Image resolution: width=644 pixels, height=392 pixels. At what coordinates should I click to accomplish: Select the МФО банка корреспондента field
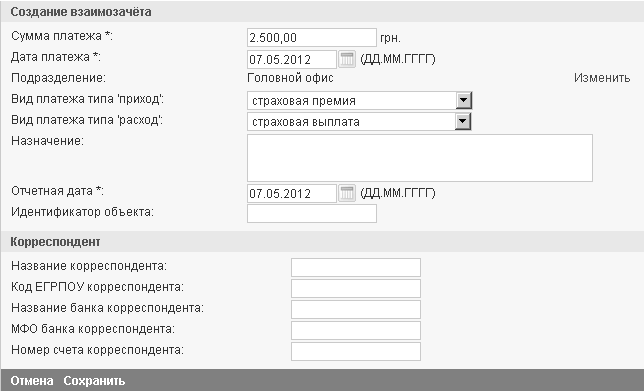(x=356, y=330)
